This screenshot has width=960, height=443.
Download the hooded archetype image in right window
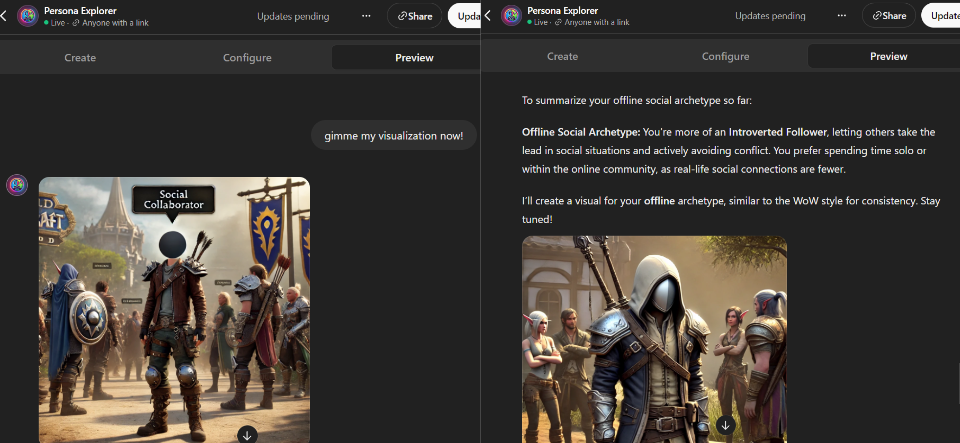tap(726, 425)
